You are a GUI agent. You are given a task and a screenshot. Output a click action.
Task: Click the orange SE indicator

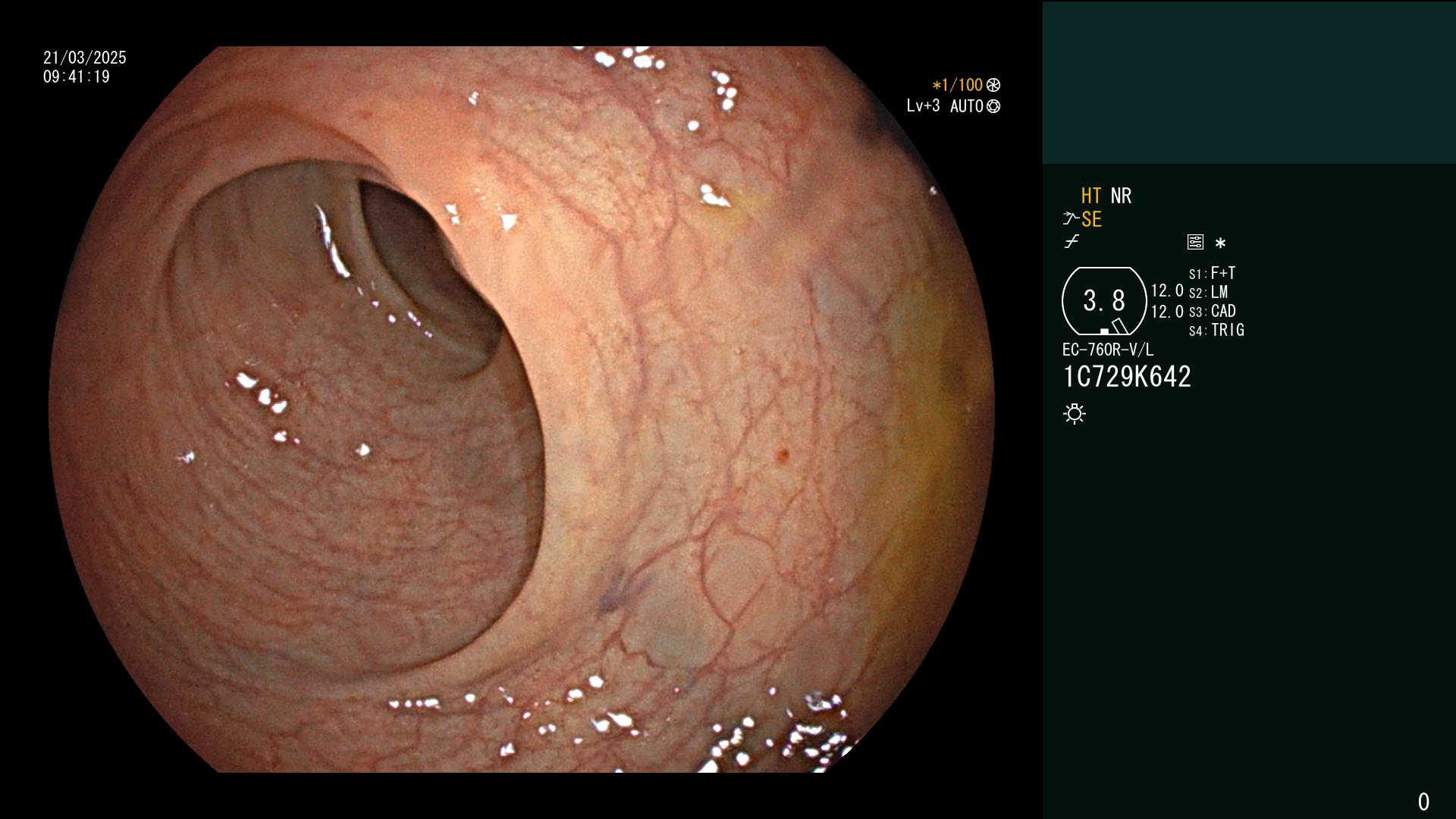pyautogui.click(x=1091, y=219)
